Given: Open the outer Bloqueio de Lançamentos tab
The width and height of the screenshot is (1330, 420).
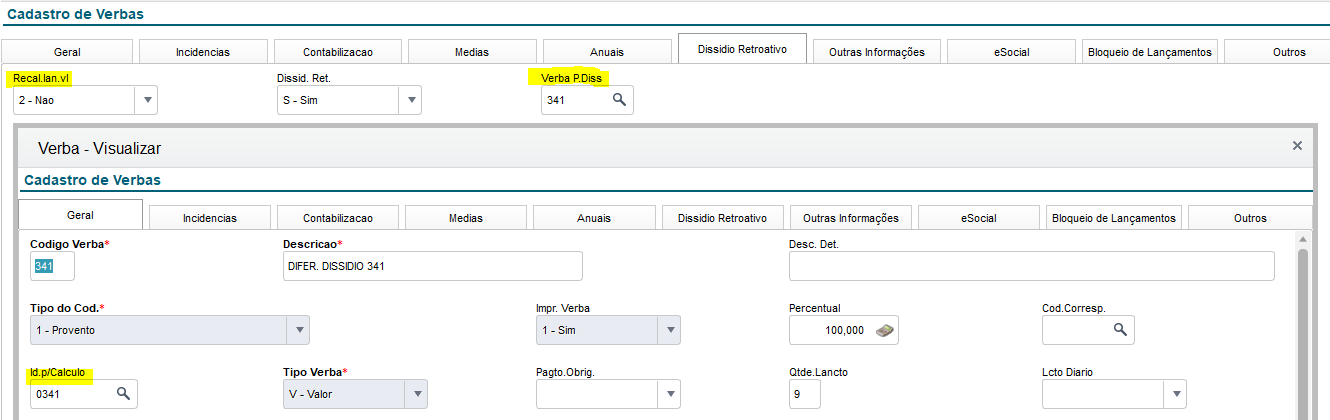Looking at the screenshot, I should point(1150,52).
